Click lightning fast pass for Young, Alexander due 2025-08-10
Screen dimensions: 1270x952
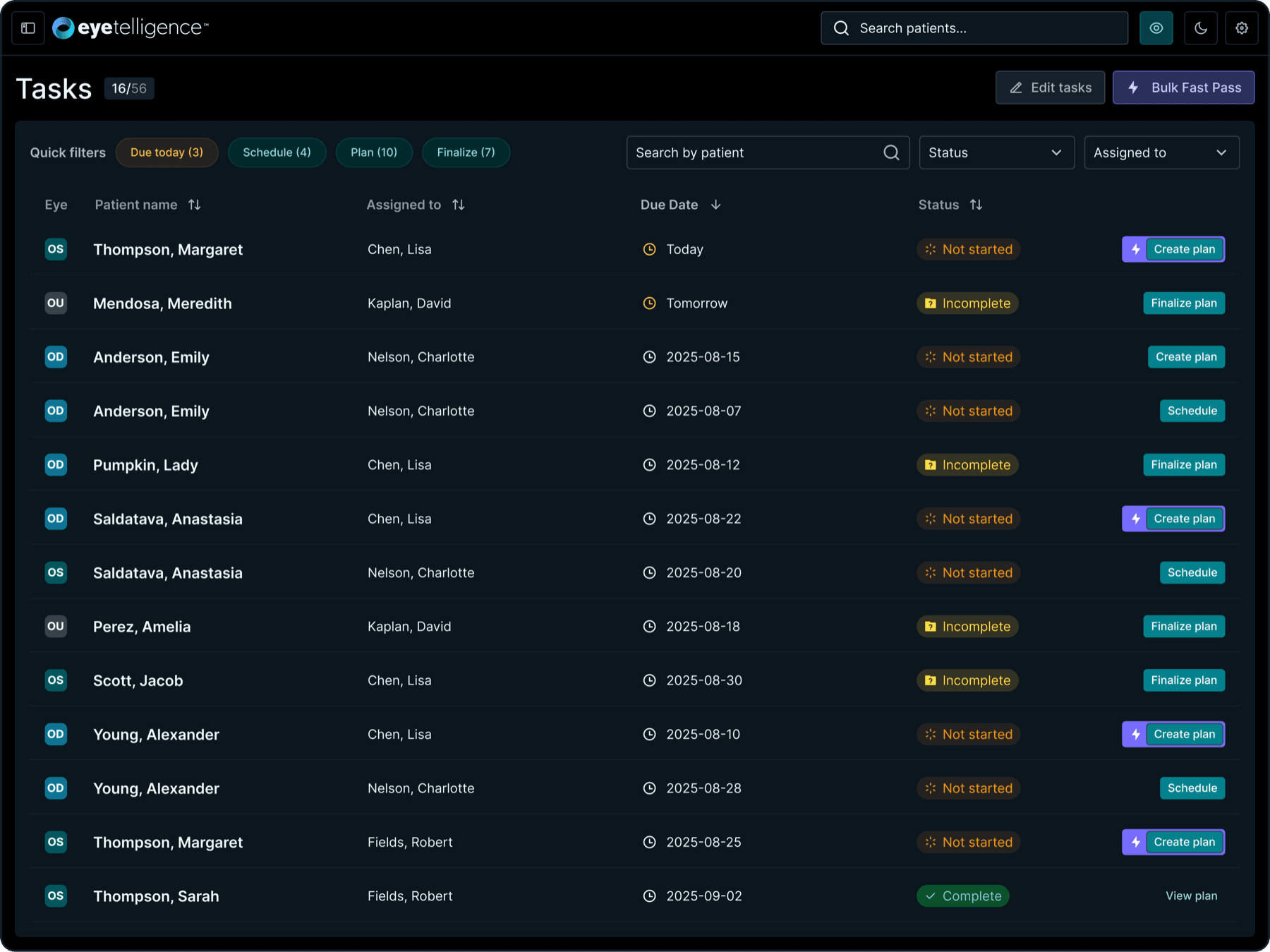click(1135, 735)
